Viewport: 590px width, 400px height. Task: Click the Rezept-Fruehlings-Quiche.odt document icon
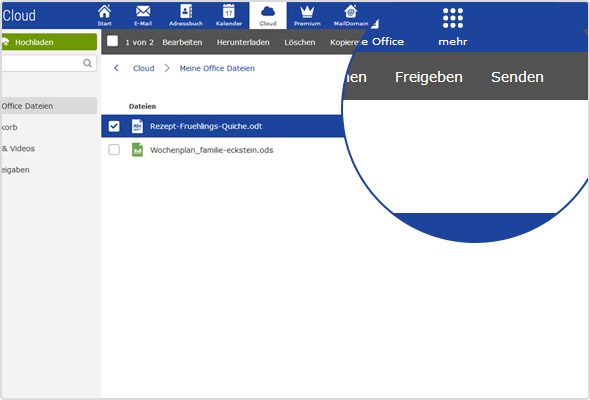pyautogui.click(x=137, y=126)
